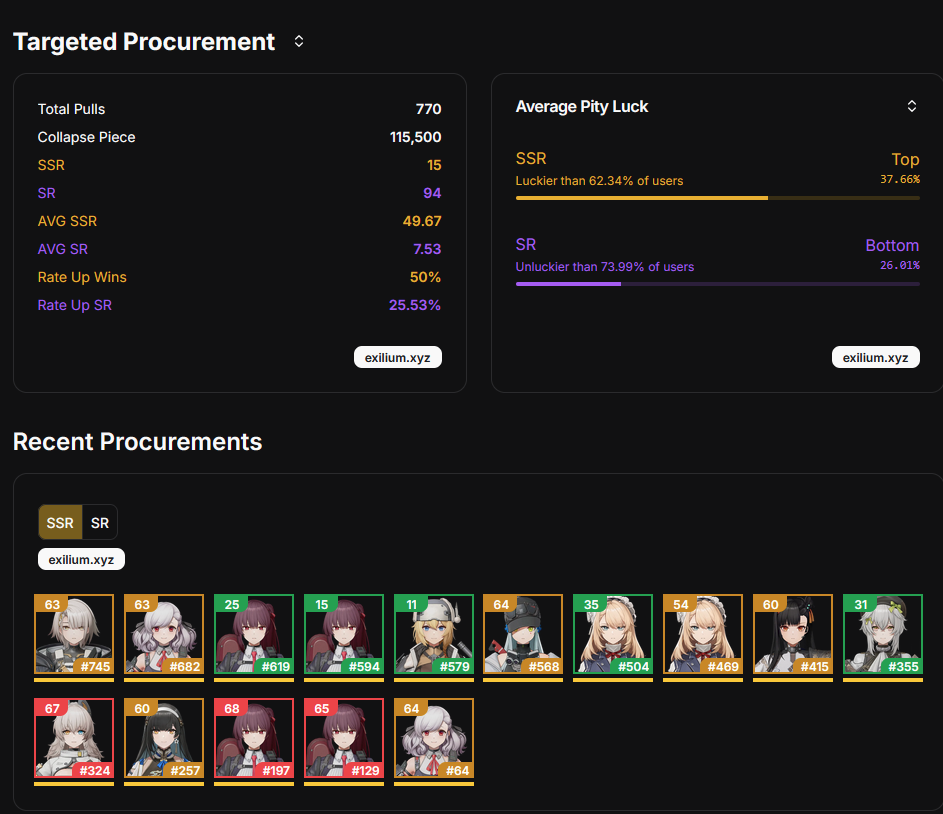The width and height of the screenshot is (943, 814).
Task: Click the Recent Procurements heading
Action: [x=138, y=442]
